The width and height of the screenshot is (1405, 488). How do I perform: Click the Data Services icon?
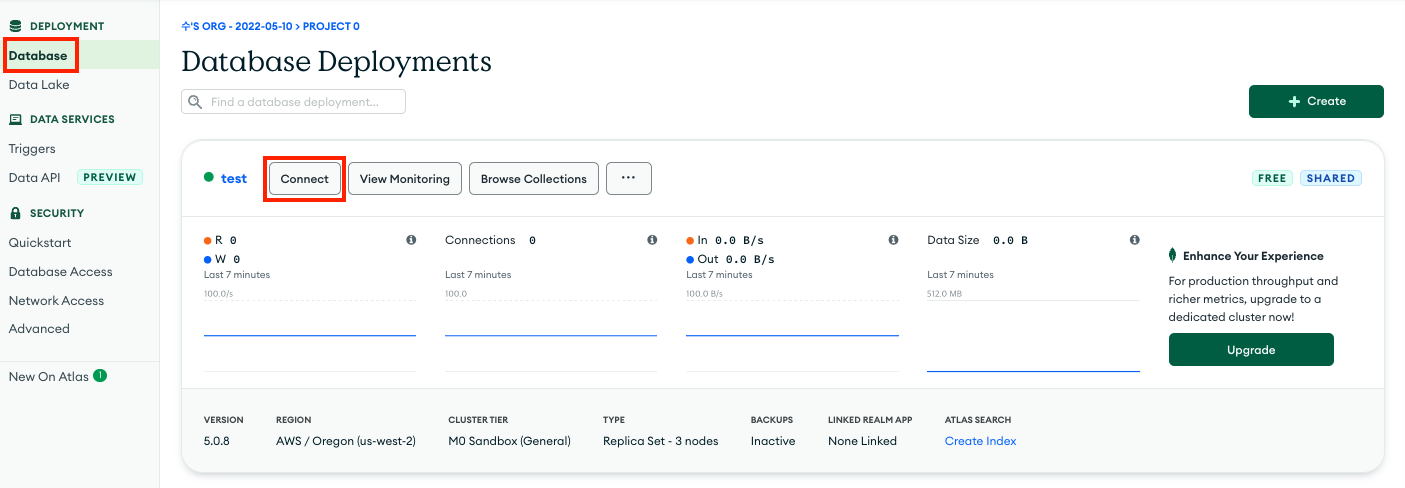tap(15, 119)
